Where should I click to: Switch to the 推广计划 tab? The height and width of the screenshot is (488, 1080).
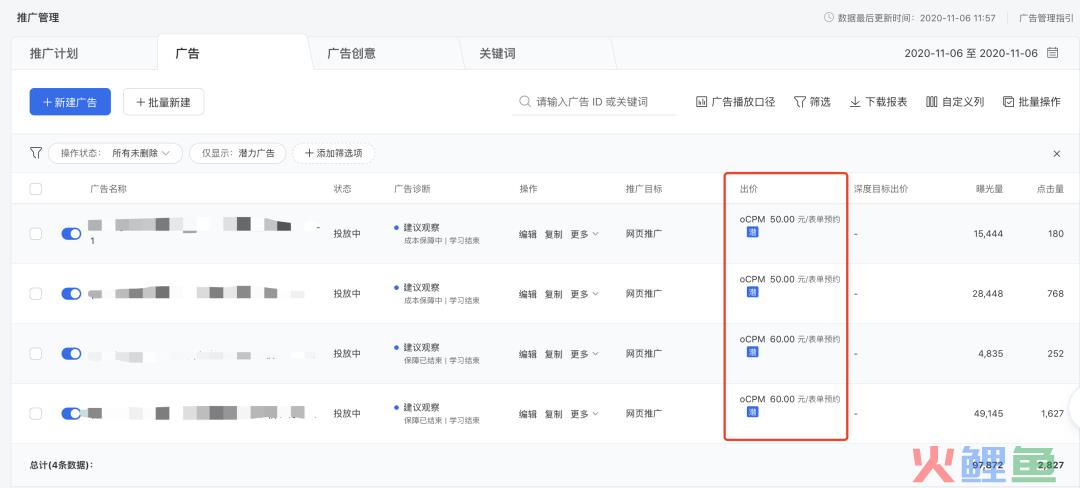click(x=54, y=53)
